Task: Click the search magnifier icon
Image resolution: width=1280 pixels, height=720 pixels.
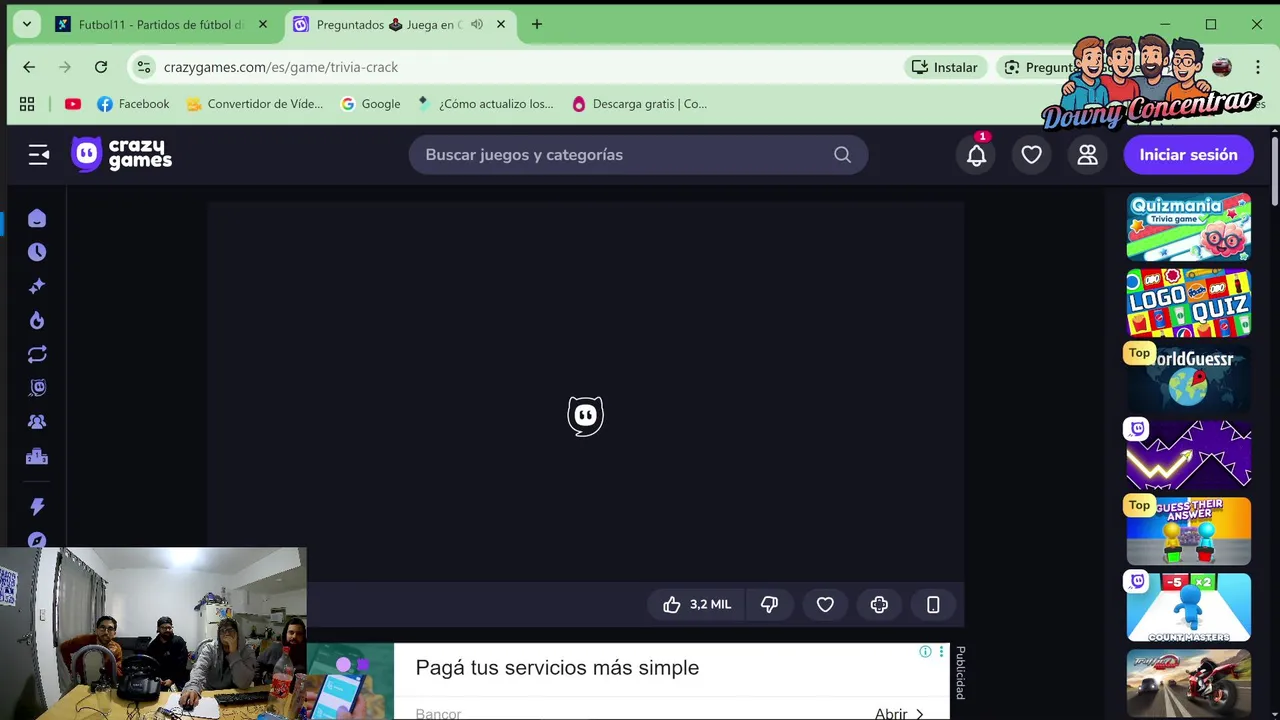Action: click(x=842, y=155)
